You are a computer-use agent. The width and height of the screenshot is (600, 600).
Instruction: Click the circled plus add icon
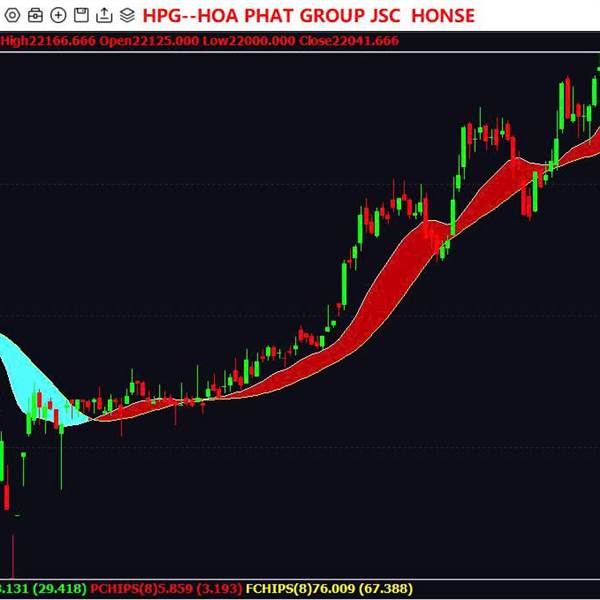(58, 16)
